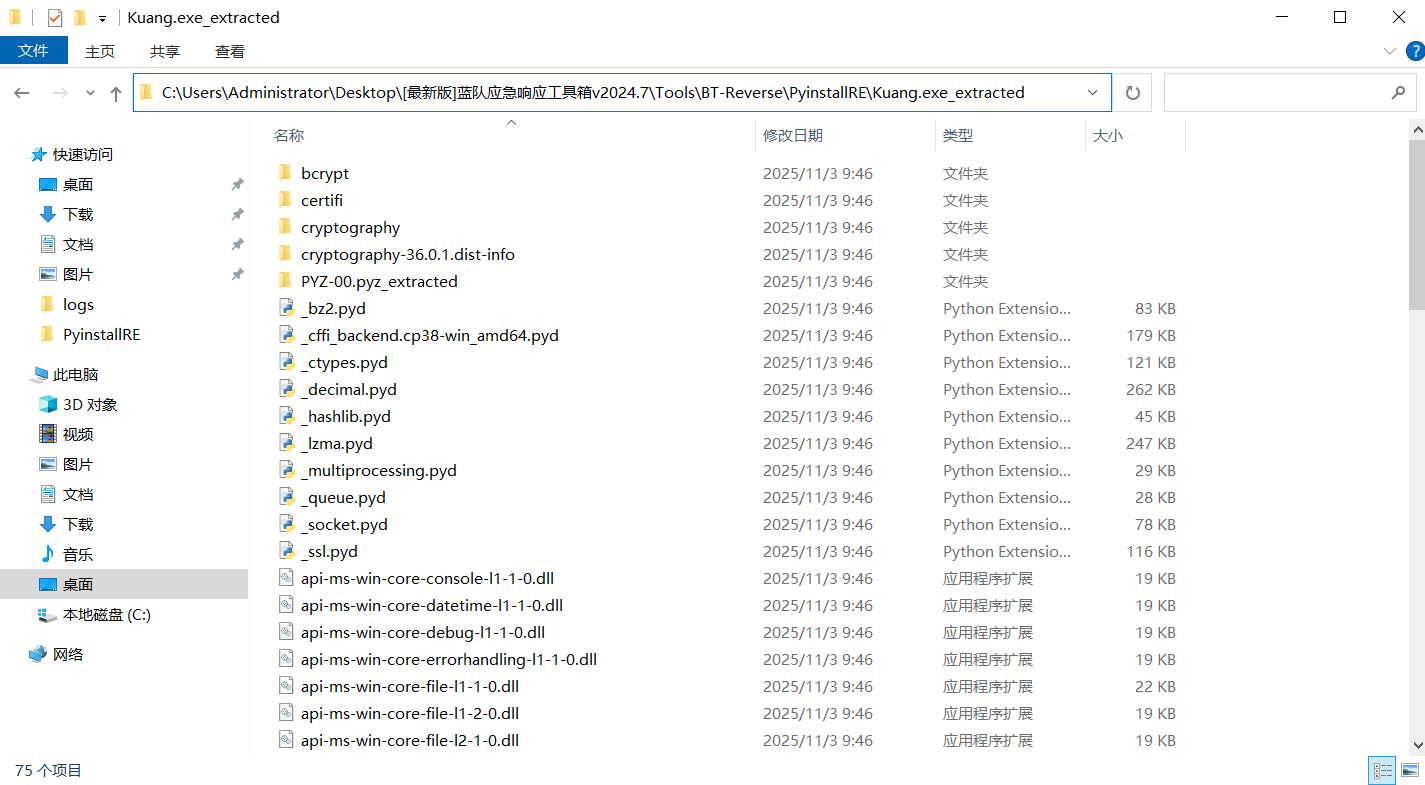Select the _ctypes.pyd file icon
The width and height of the screenshot is (1425, 785).
[285, 362]
